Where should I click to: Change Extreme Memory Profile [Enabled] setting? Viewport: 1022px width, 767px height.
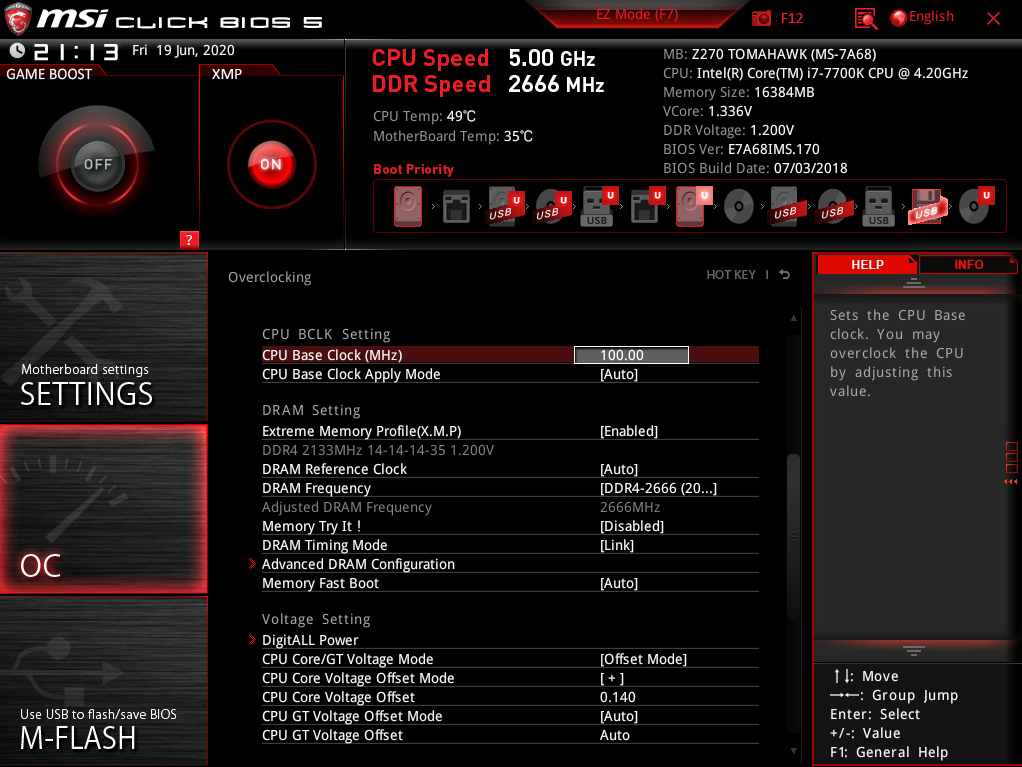coord(510,431)
